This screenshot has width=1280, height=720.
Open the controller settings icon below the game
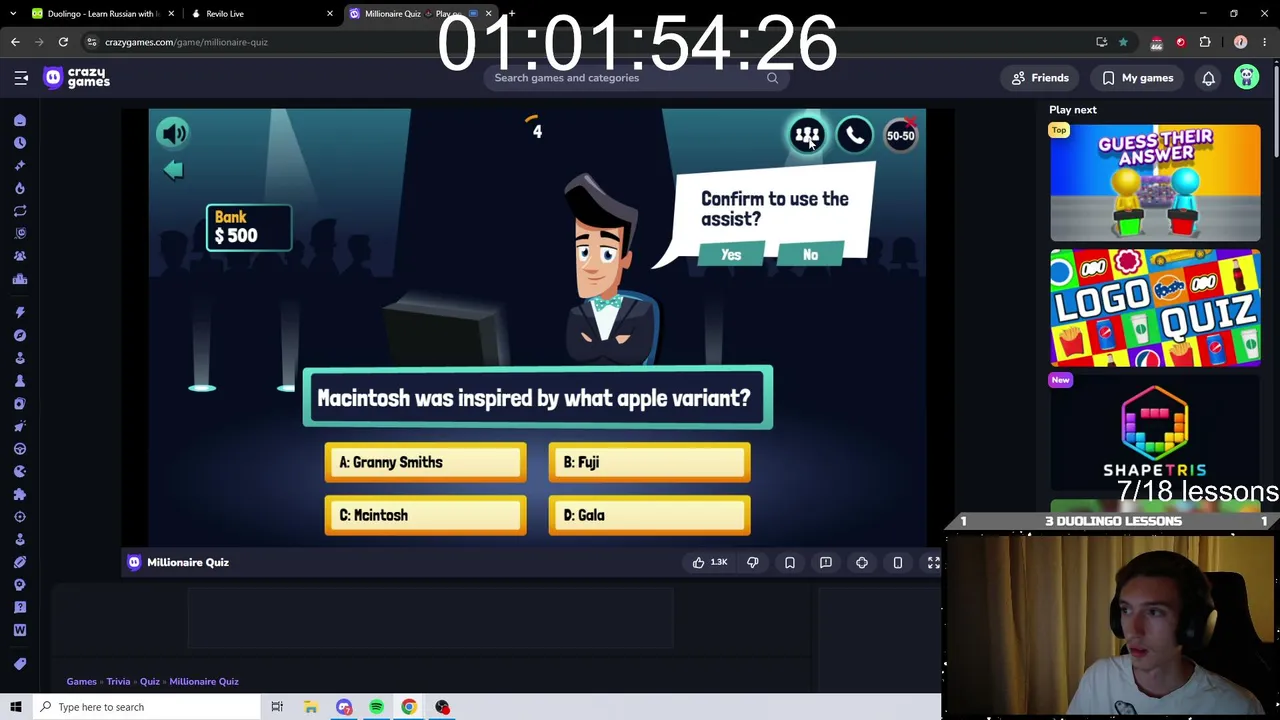click(862, 562)
